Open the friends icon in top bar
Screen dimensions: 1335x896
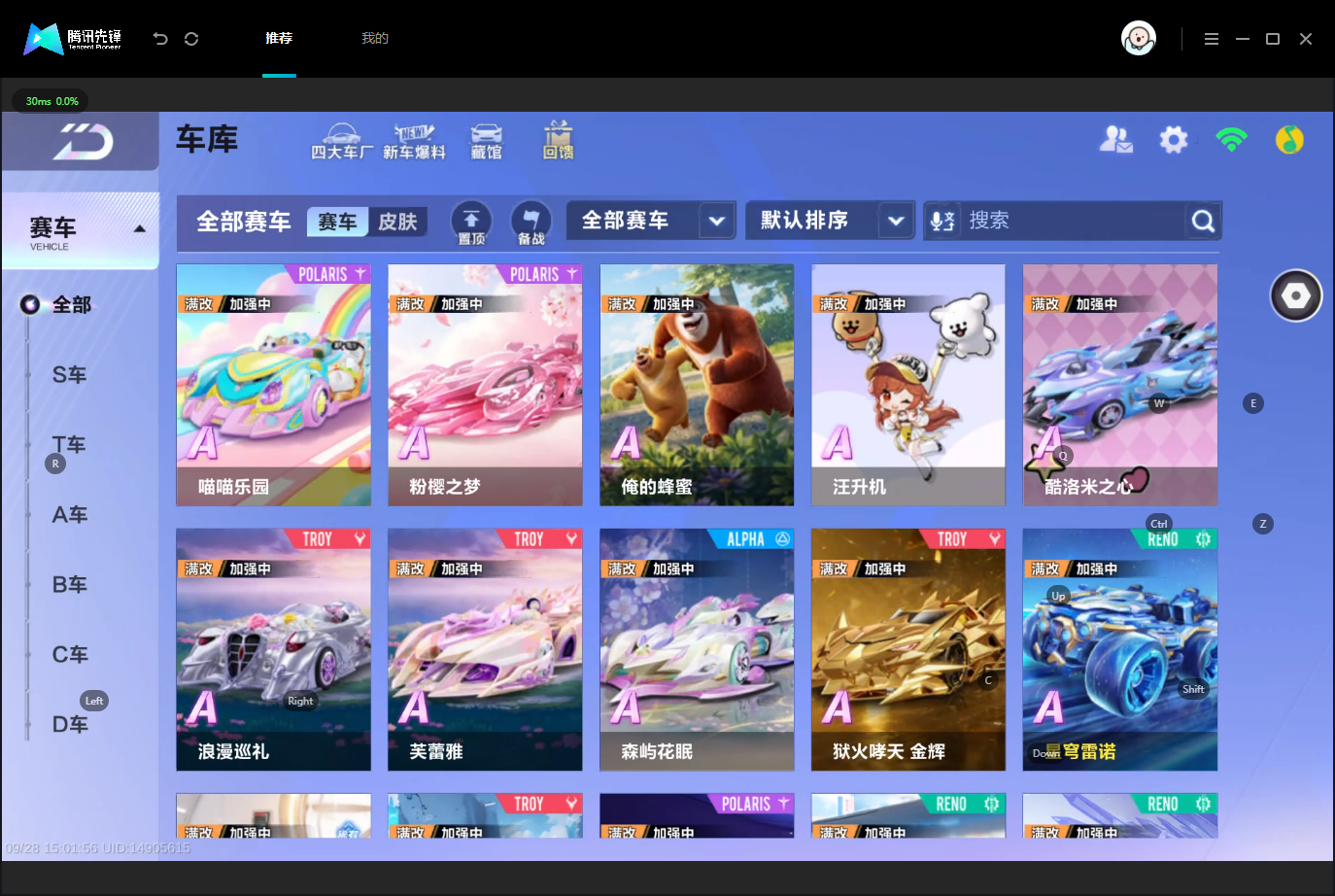pos(1116,140)
